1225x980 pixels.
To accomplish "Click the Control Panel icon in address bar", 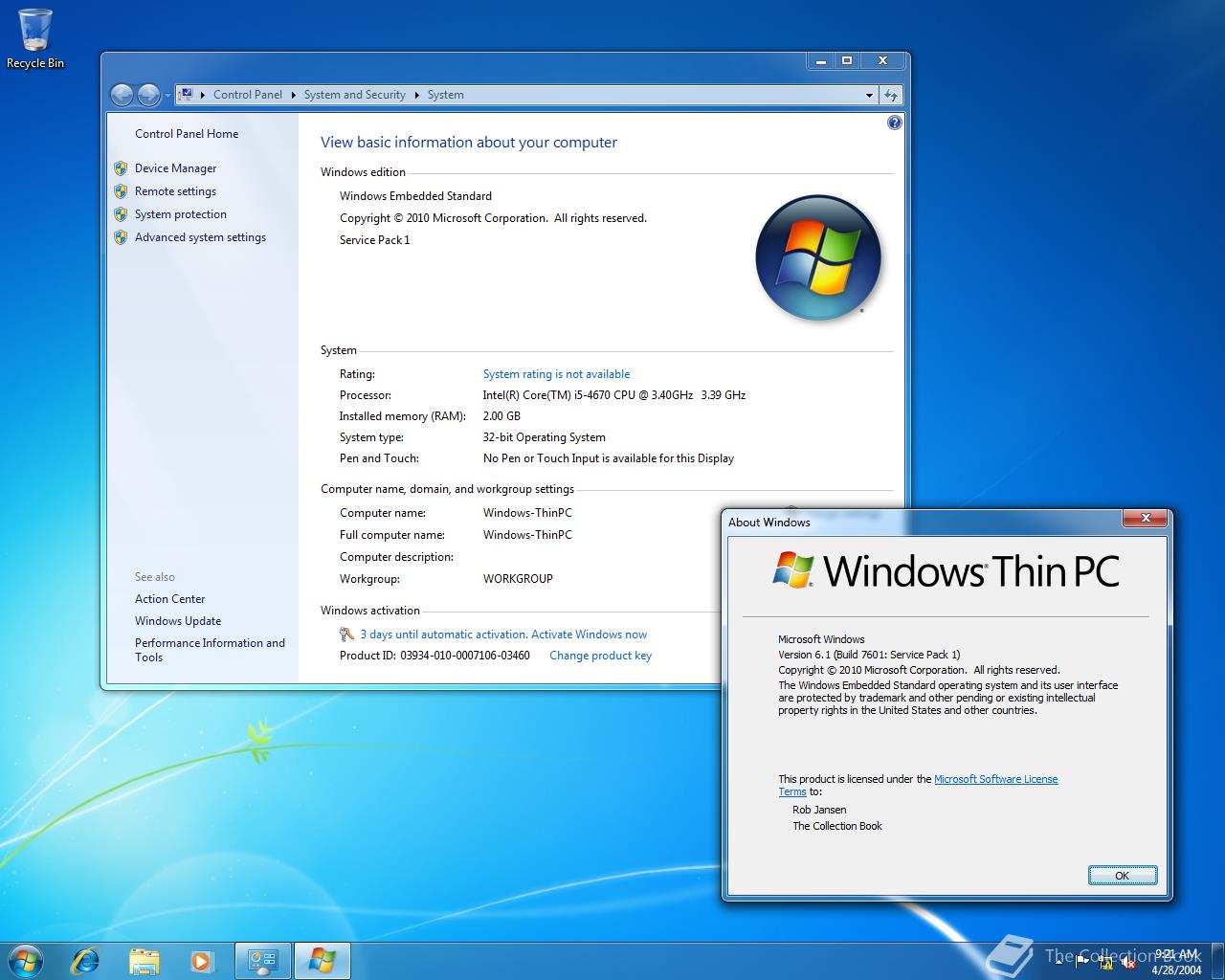I will 187,95.
